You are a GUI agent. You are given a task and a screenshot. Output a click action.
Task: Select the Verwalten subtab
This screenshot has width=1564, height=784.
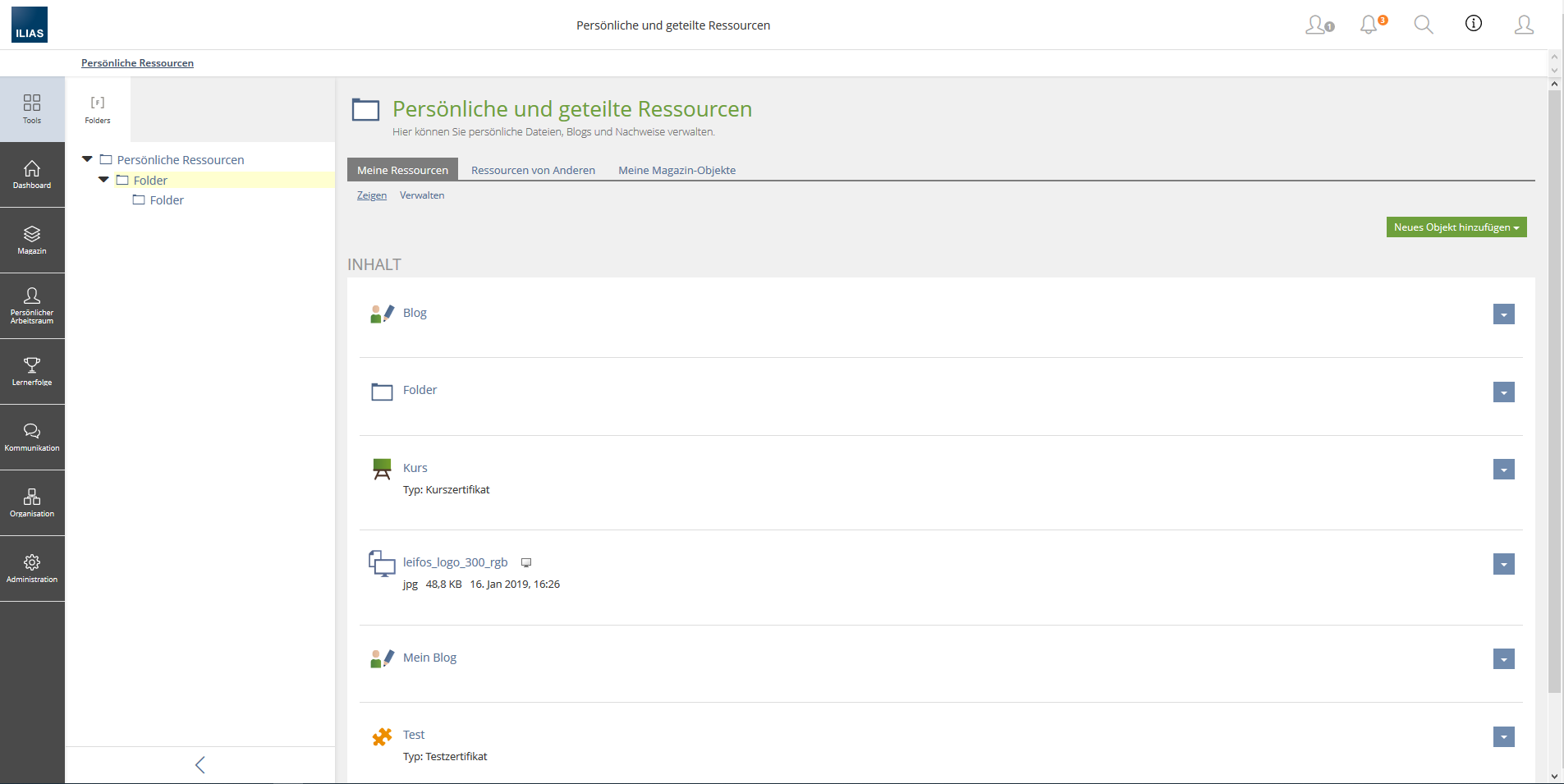click(422, 195)
